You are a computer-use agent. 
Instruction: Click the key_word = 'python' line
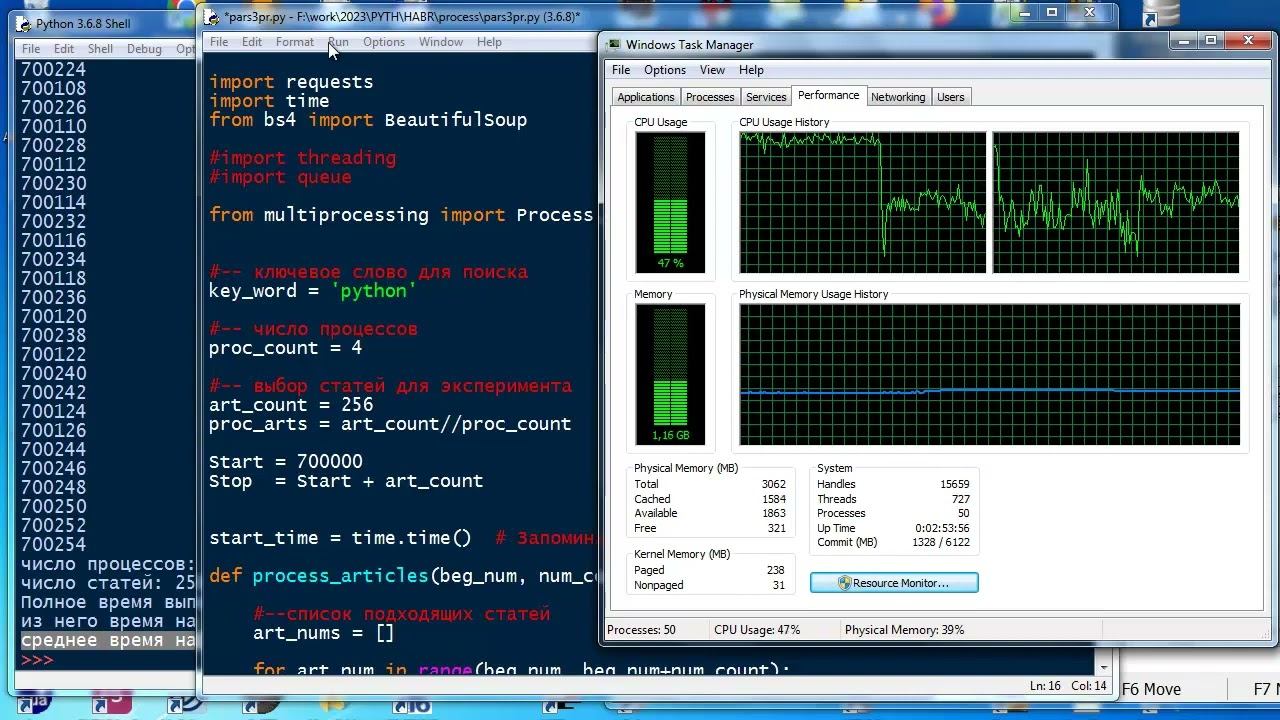[x=313, y=291]
